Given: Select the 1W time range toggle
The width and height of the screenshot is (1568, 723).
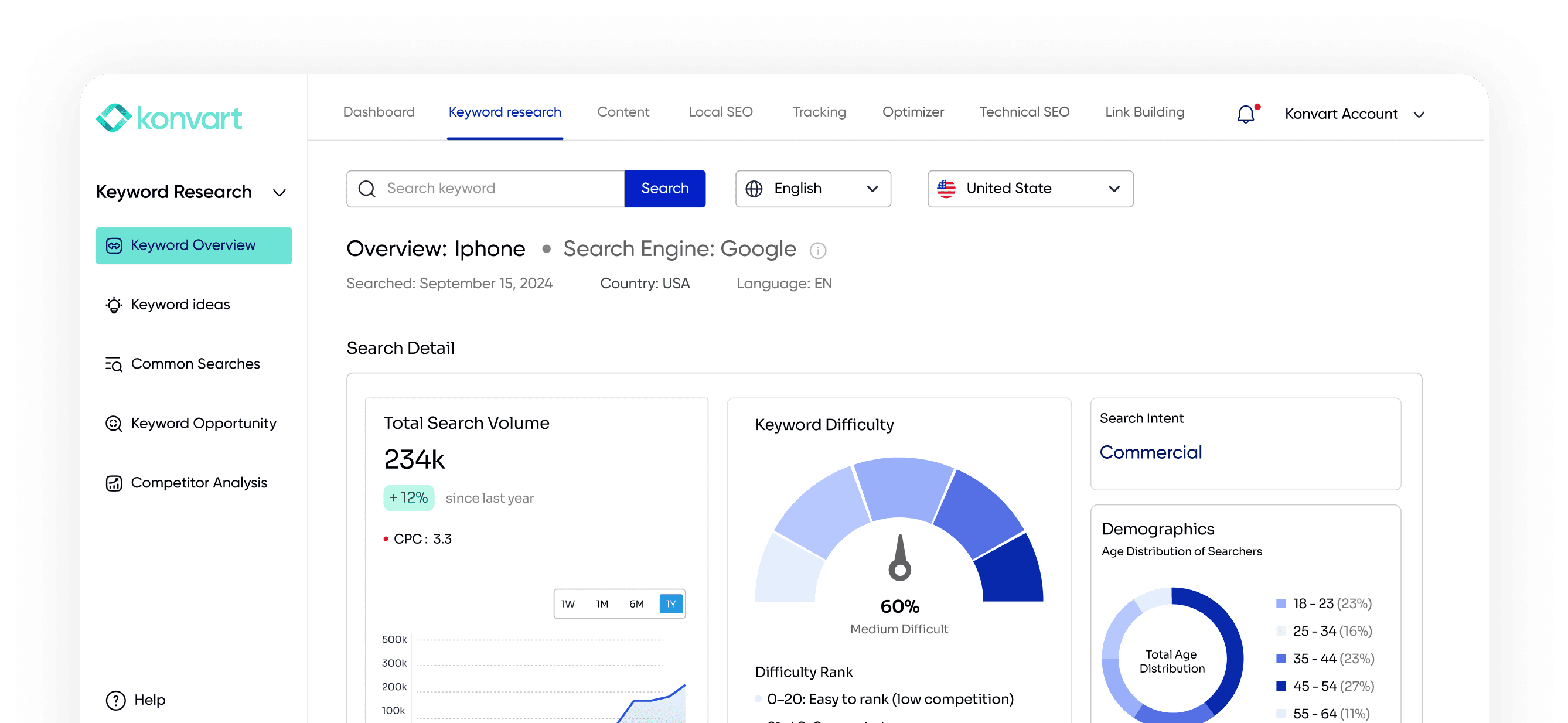Looking at the screenshot, I should [x=568, y=603].
